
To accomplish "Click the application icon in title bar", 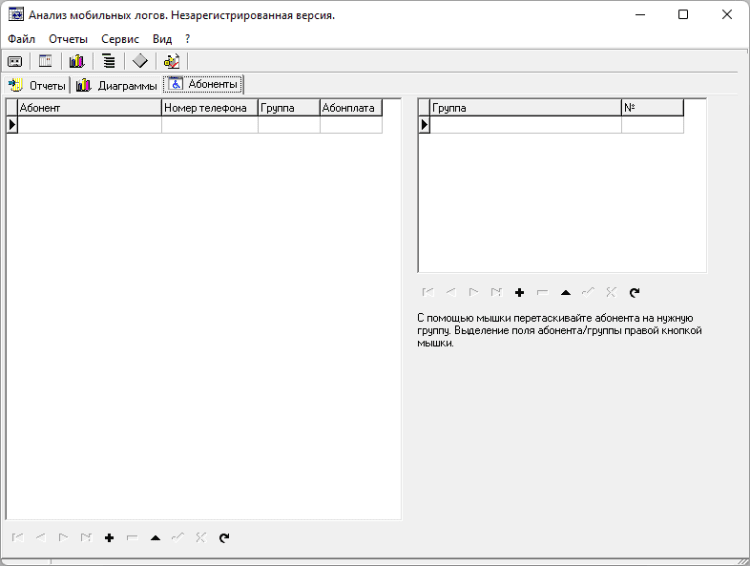I will coord(16,14).
